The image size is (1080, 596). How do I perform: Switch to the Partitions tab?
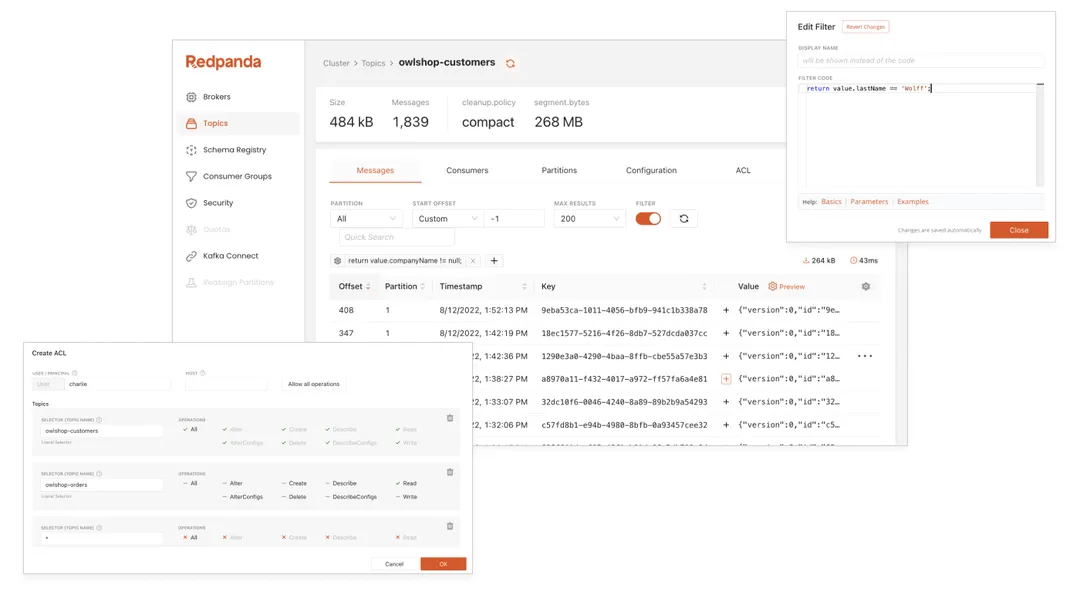[x=559, y=171]
